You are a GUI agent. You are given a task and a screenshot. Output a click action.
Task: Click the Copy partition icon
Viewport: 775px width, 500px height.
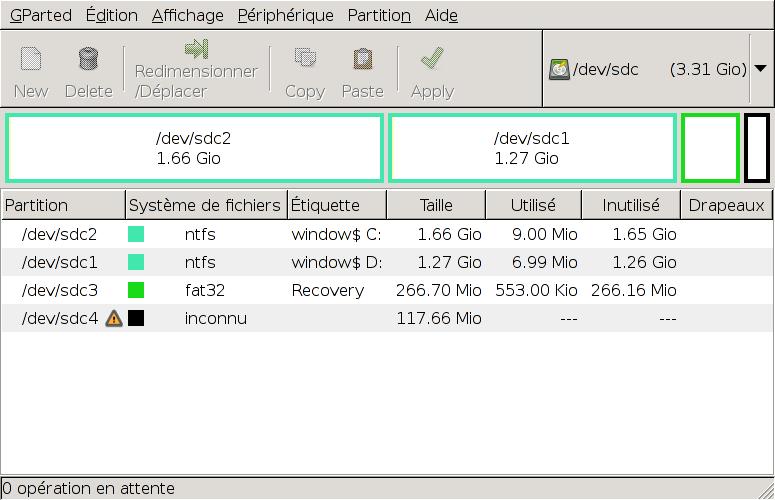(305, 60)
